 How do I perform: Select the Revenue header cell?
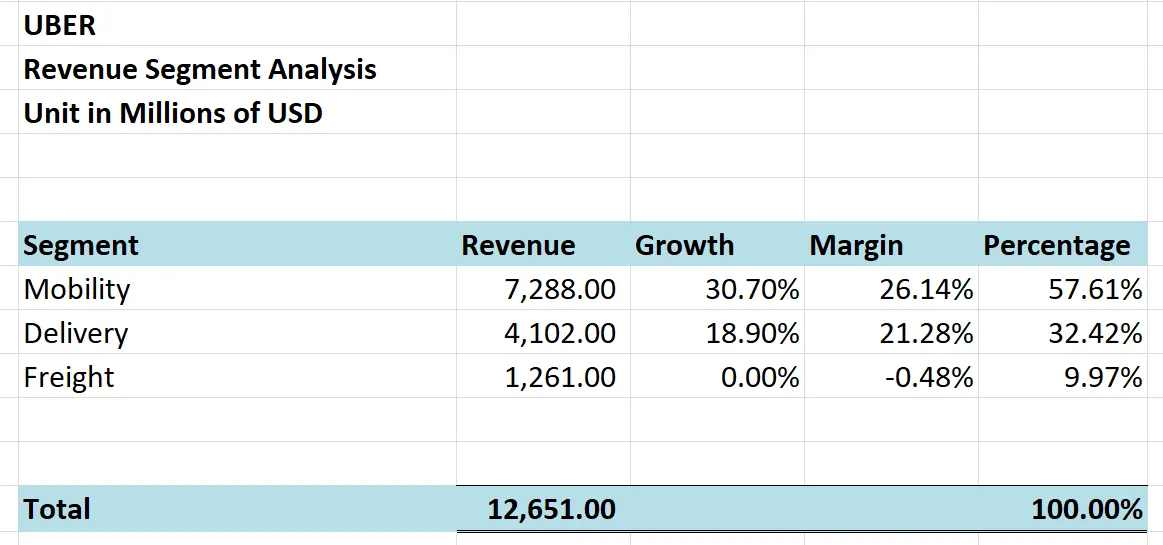pyautogui.click(x=518, y=245)
